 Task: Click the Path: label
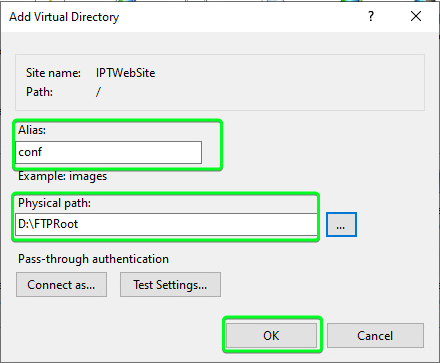39,92
